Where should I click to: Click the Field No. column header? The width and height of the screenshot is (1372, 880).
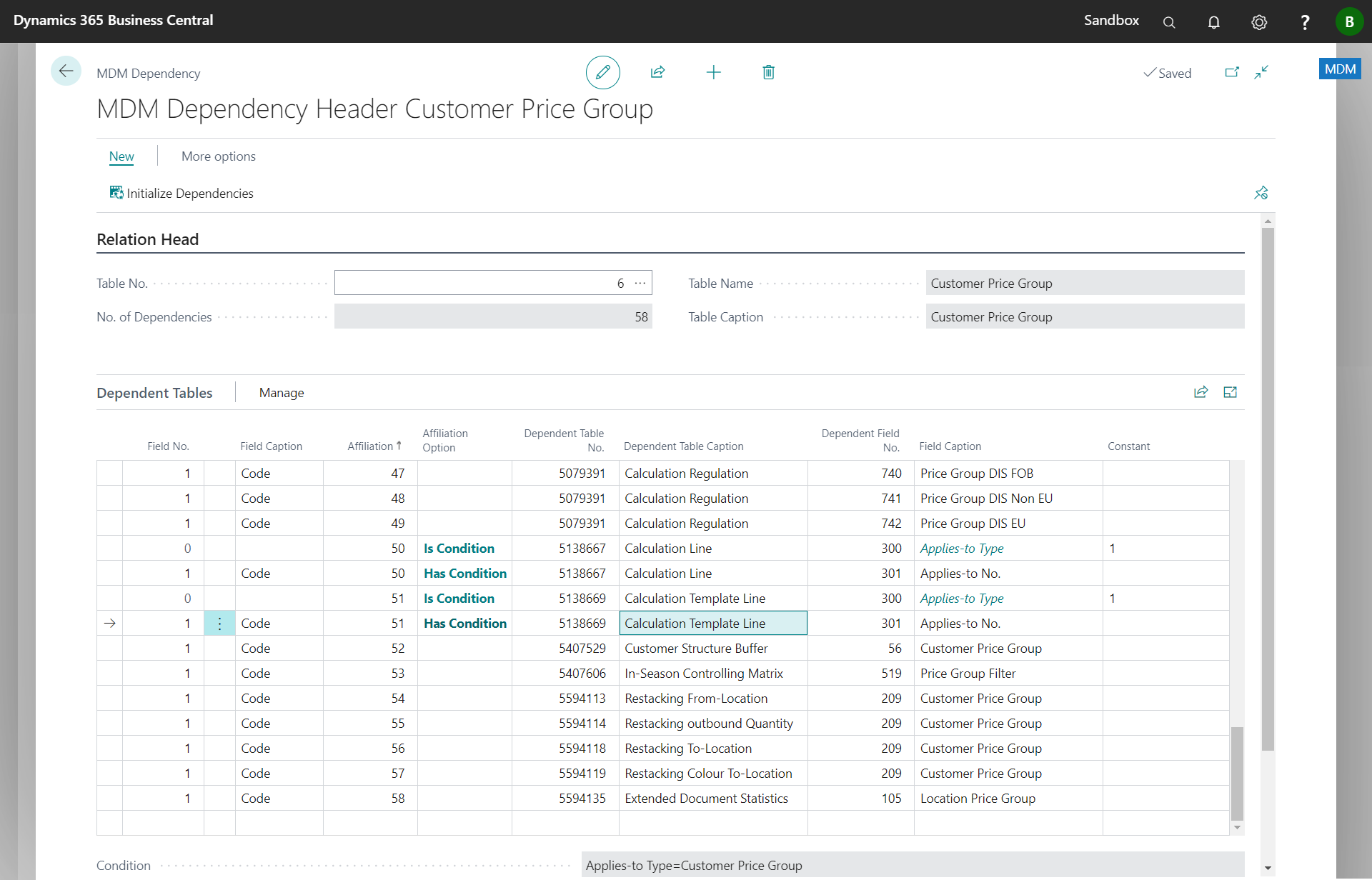(x=168, y=446)
